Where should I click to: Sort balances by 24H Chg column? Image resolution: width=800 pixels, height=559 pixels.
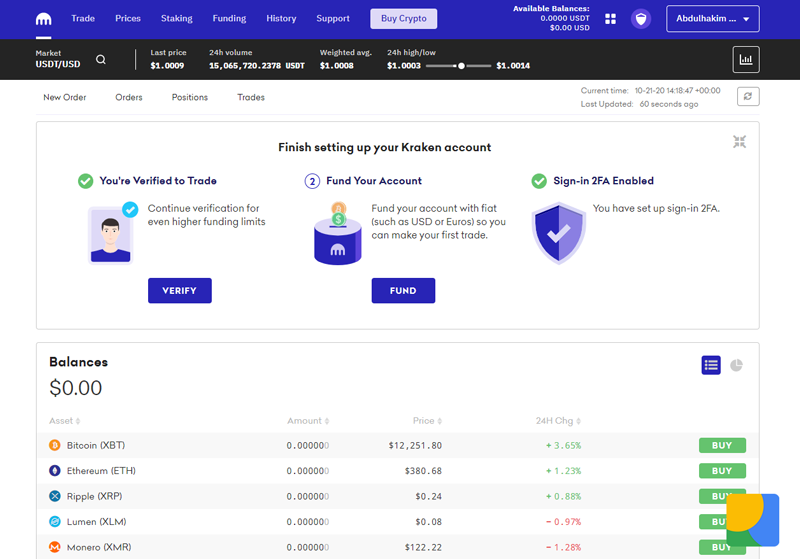(558, 421)
